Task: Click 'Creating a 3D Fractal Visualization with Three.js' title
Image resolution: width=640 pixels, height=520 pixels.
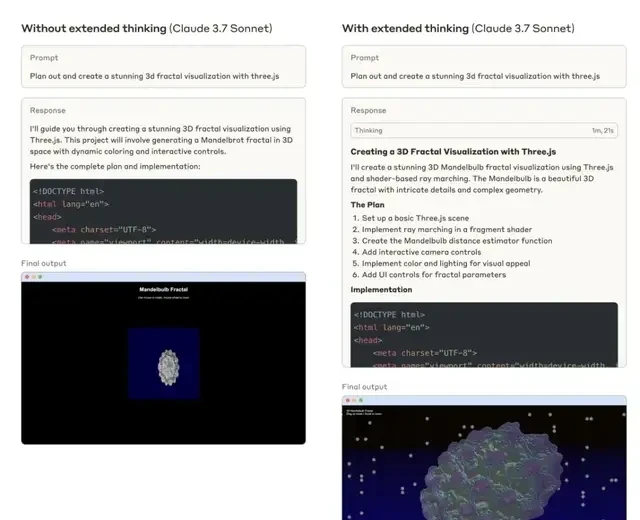Action: point(453,152)
